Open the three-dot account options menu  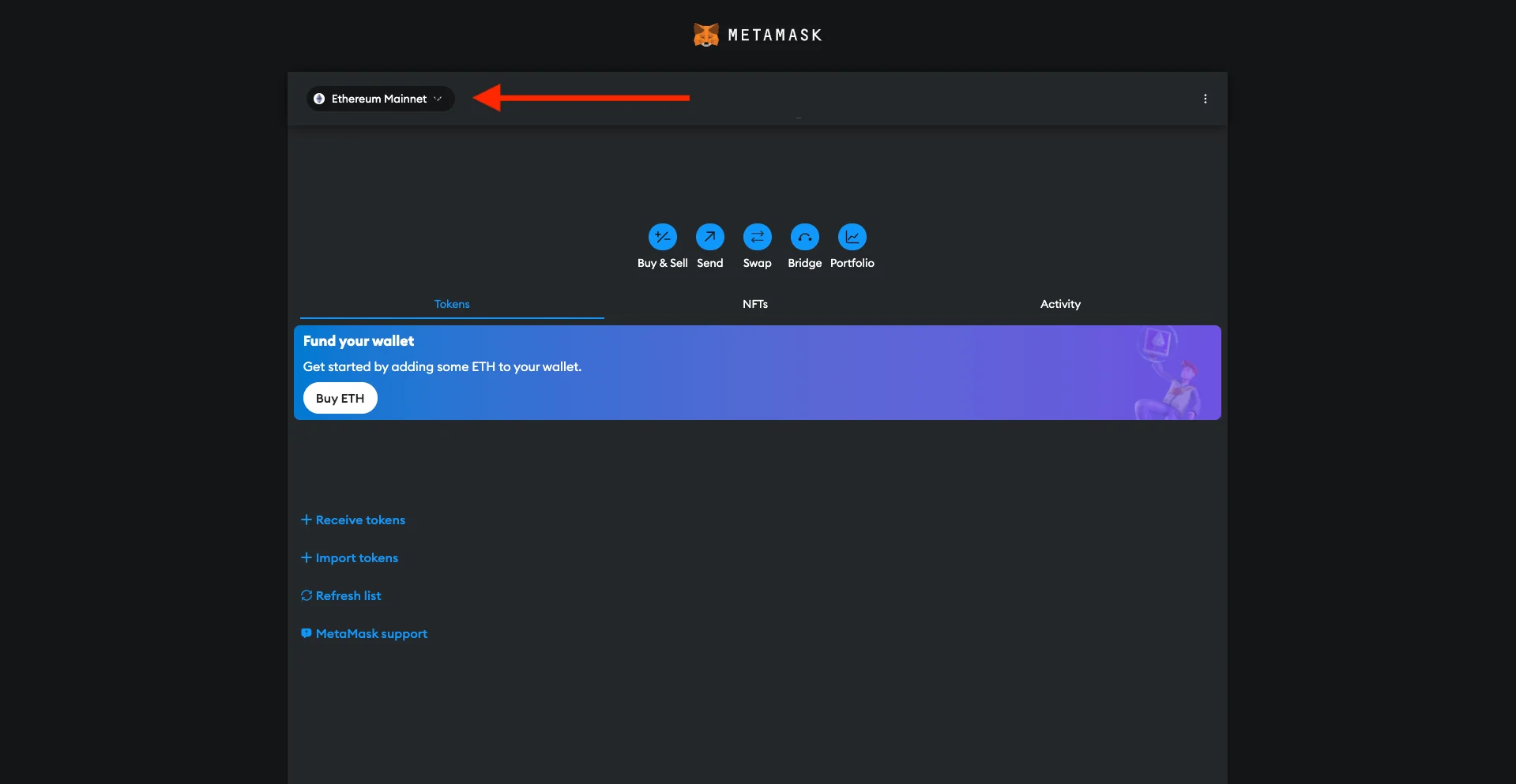1205,99
